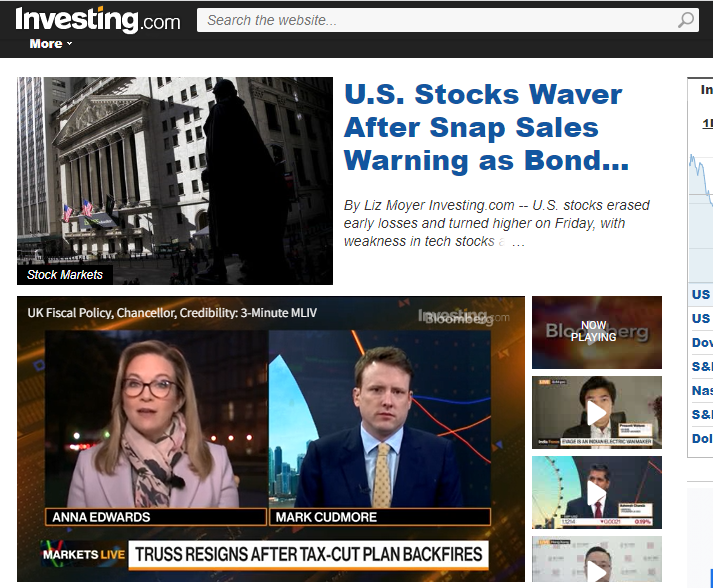Open the Investing.com logo homepage

98,20
